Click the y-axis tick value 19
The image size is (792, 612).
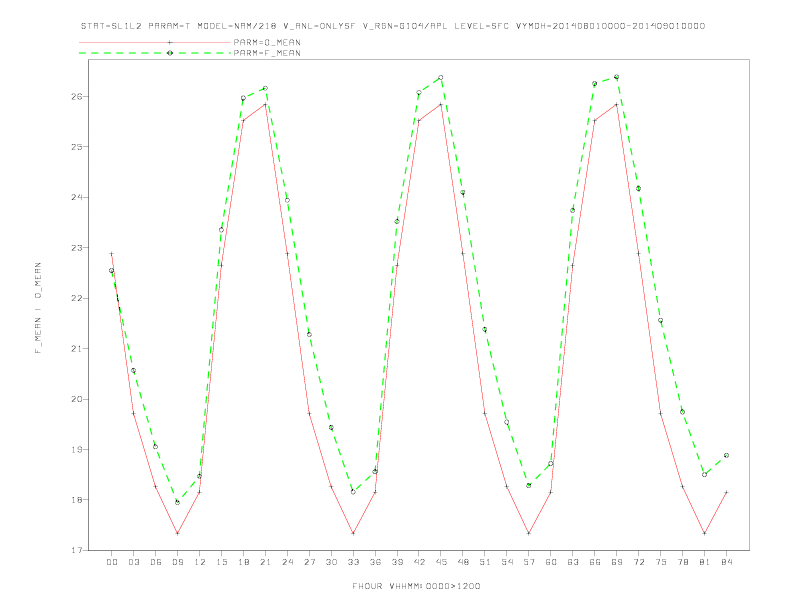[x=77, y=449]
